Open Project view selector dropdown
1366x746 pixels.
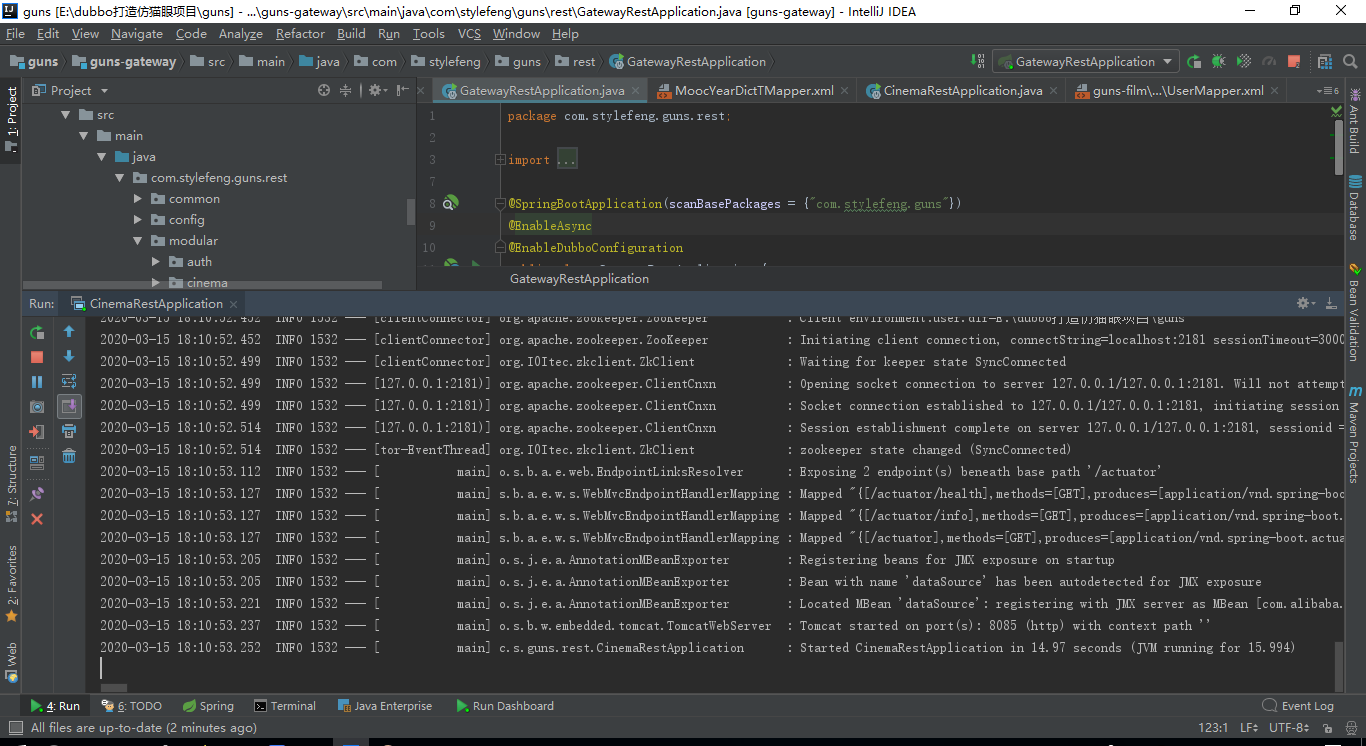70,90
